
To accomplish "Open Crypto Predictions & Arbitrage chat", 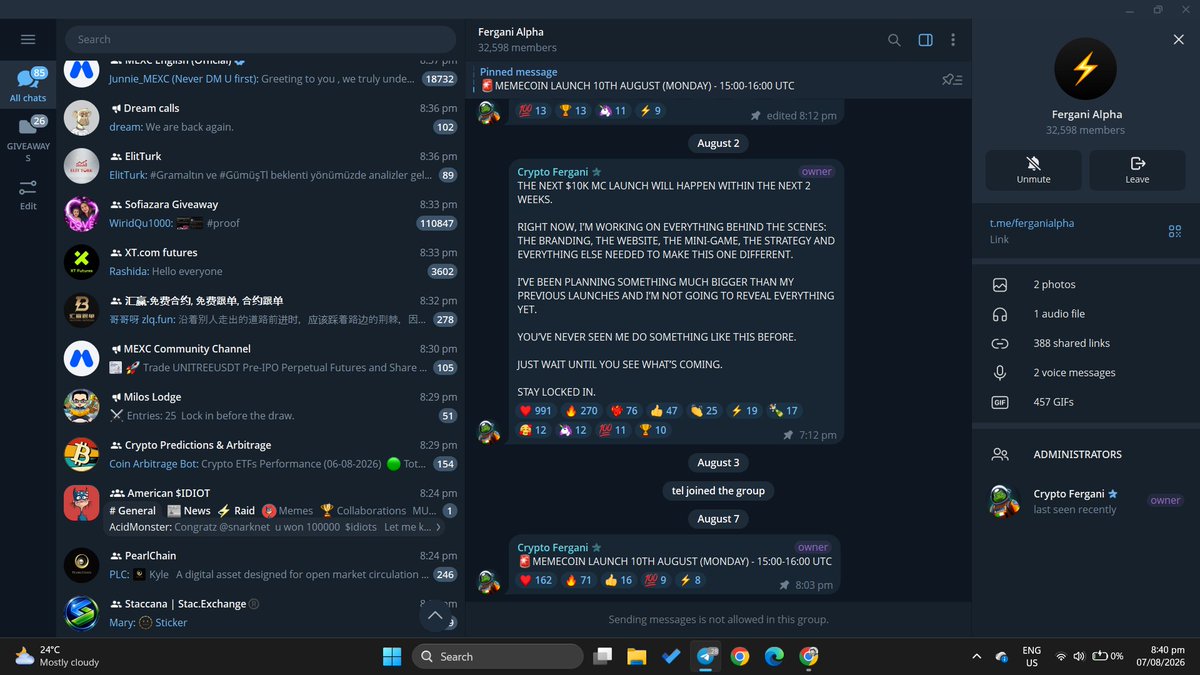I will coord(260,454).
